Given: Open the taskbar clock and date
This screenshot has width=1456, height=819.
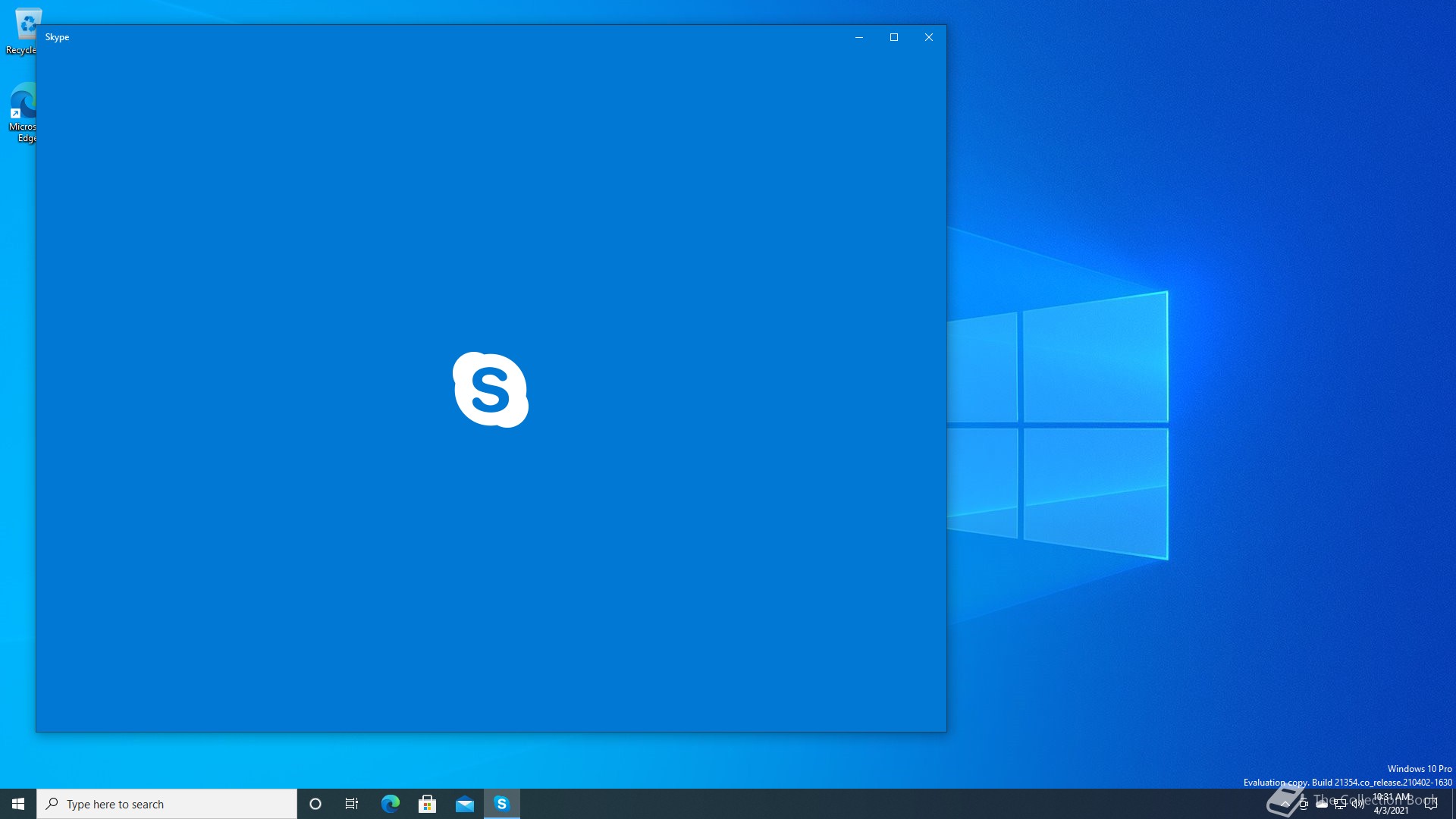Looking at the screenshot, I should (x=1392, y=804).
